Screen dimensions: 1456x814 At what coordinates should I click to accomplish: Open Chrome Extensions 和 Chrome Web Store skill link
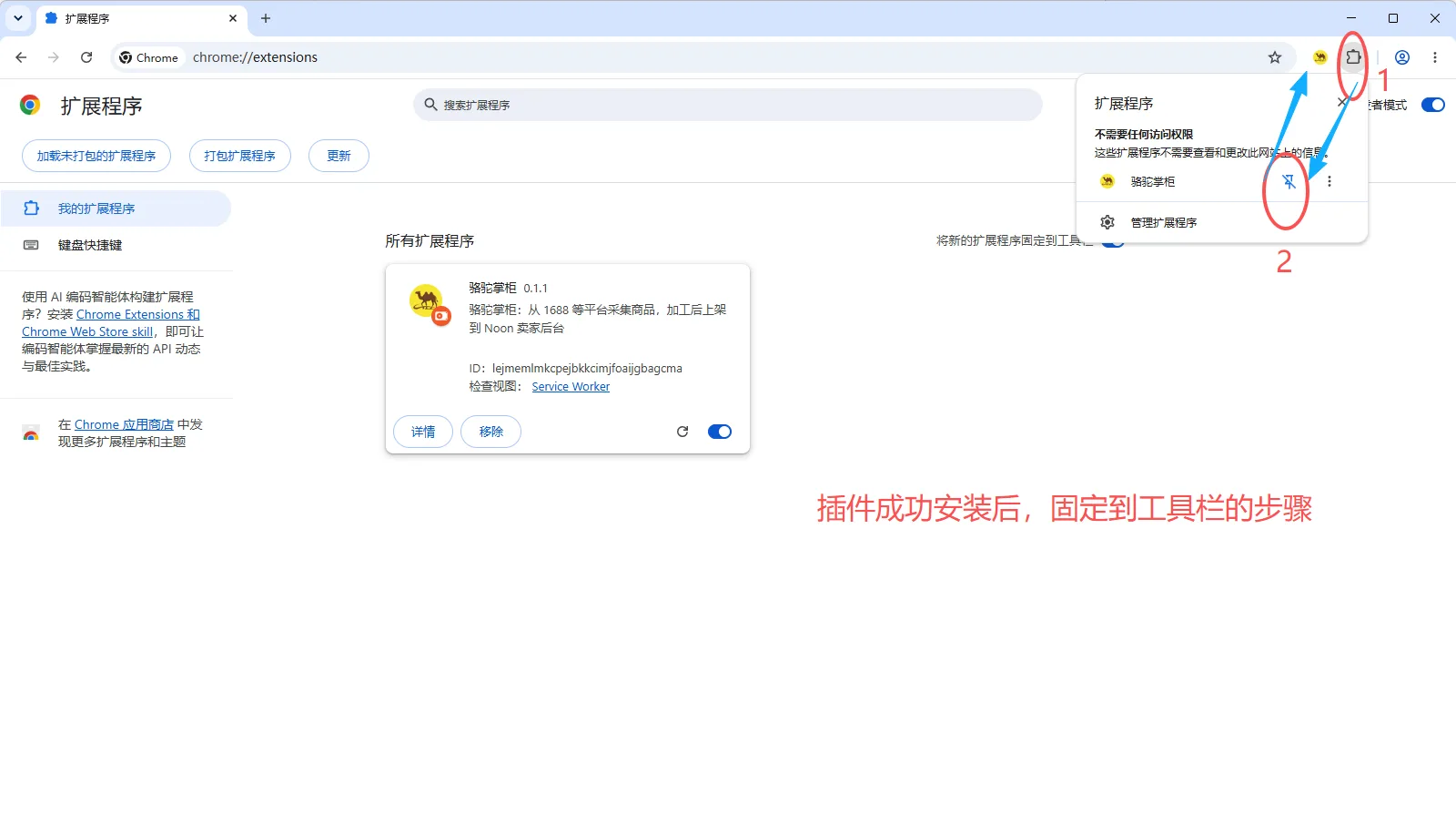[111, 323]
